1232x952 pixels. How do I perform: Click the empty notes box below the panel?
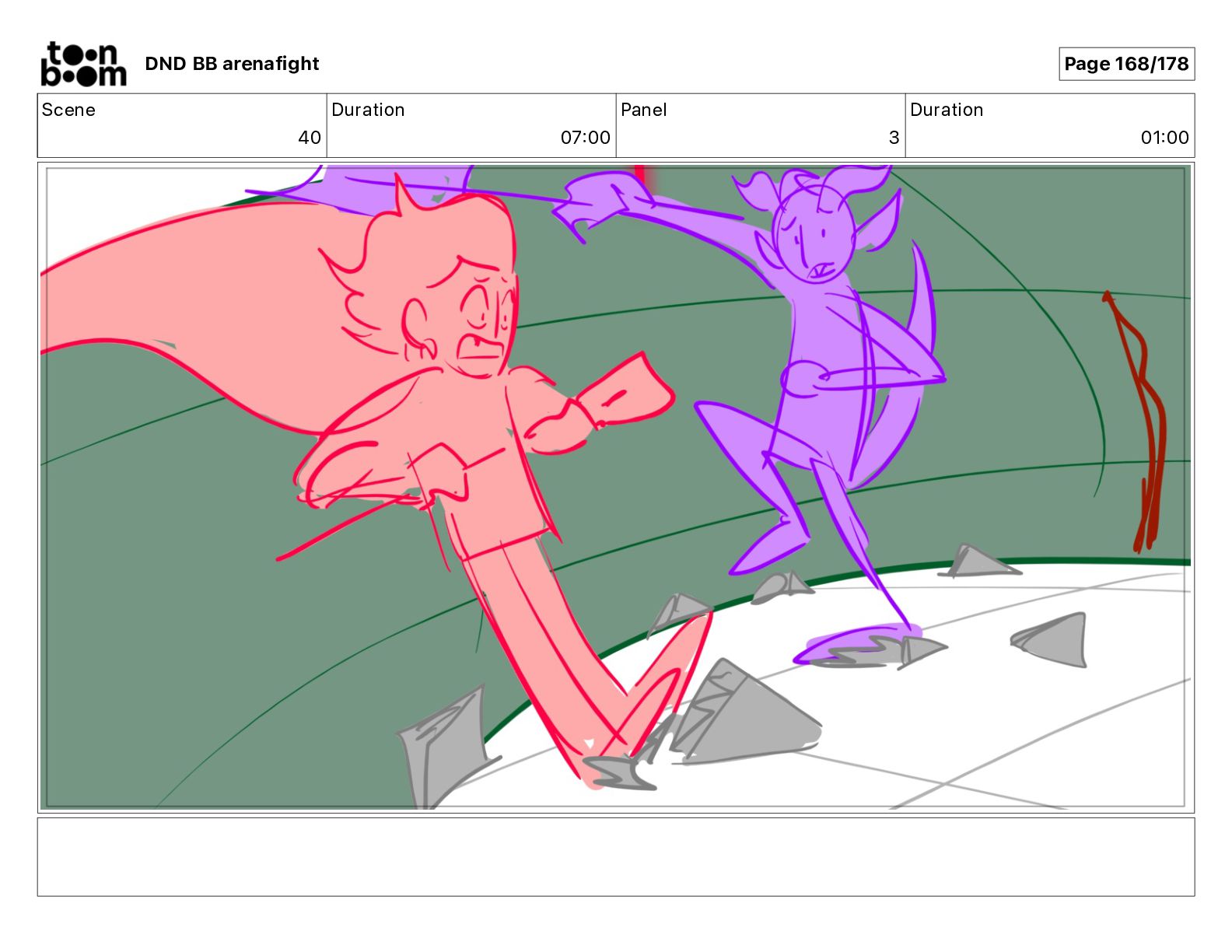(616, 856)
